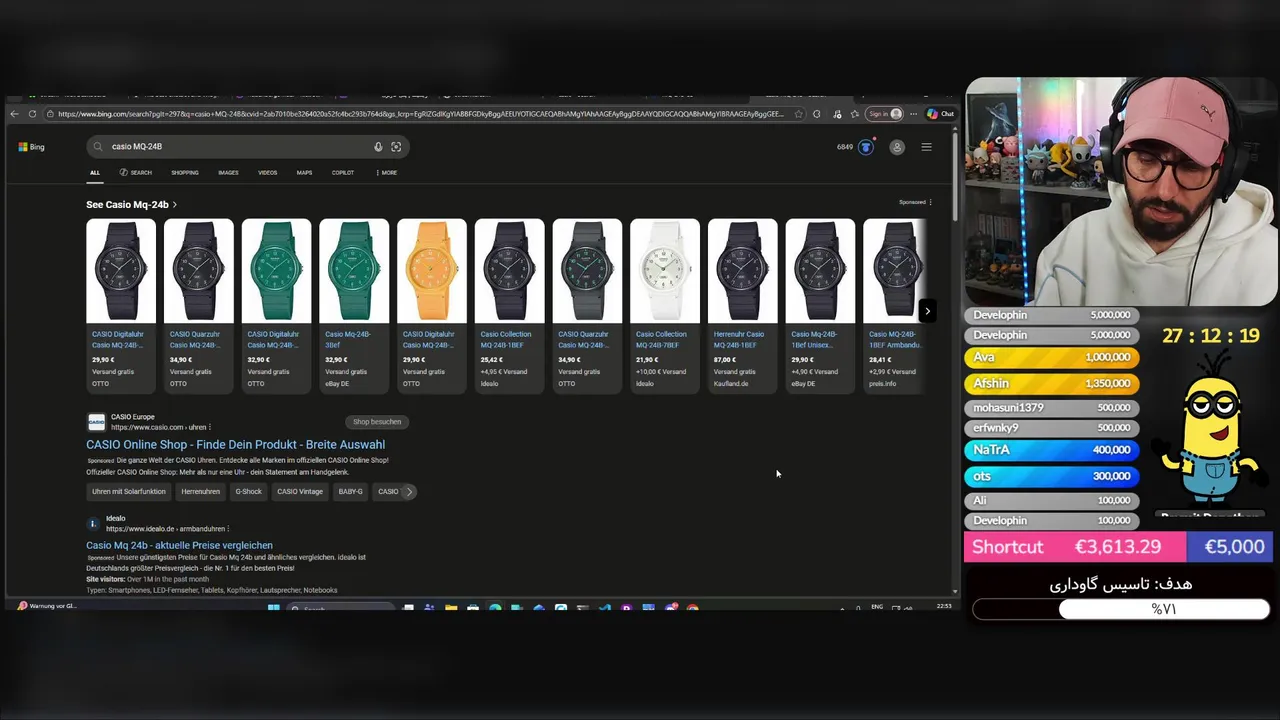Reload the page with the refresh icon
This screenshot has height=720, width=1280.
[32, 114]
